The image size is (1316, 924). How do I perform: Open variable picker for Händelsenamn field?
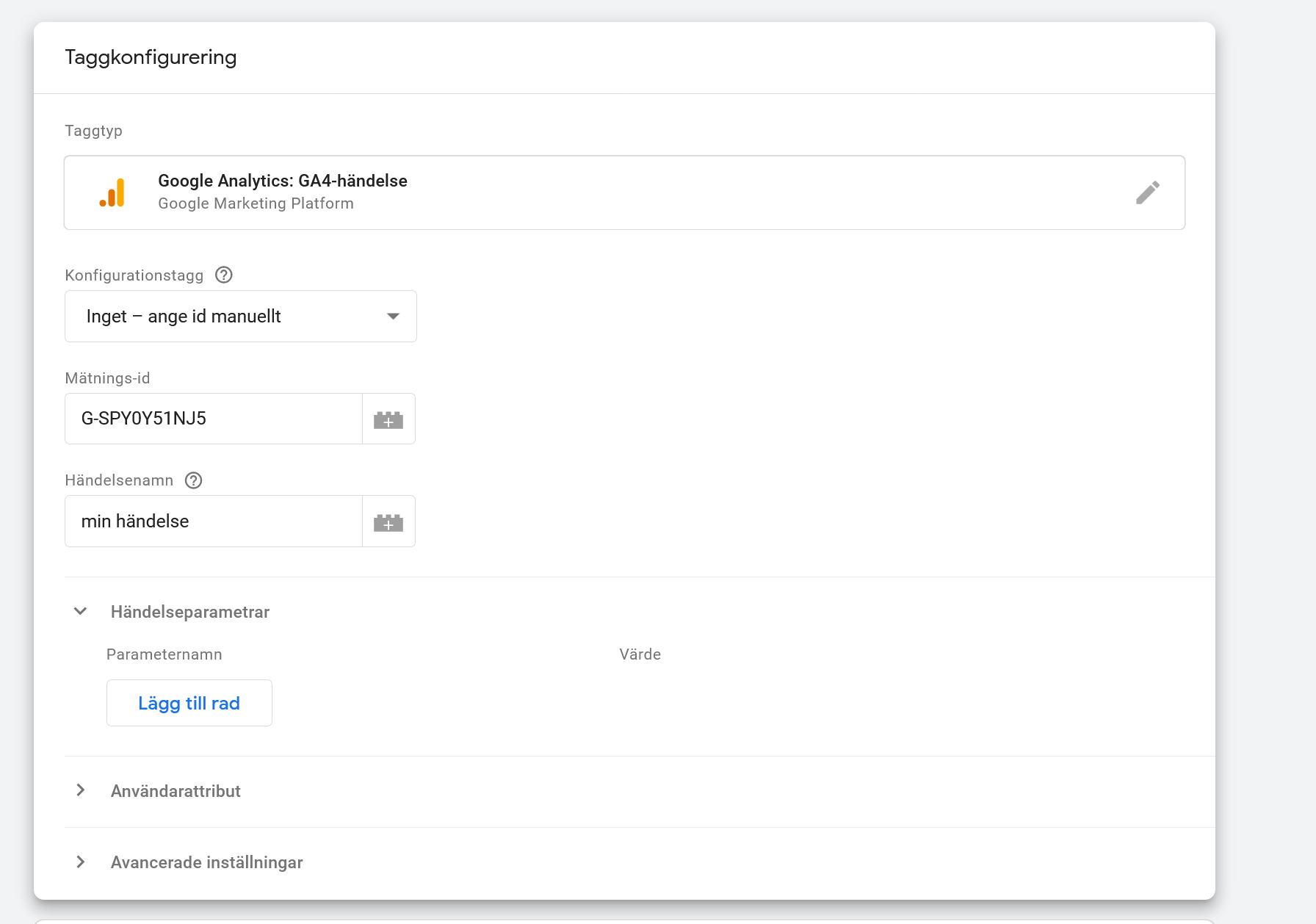389,521
